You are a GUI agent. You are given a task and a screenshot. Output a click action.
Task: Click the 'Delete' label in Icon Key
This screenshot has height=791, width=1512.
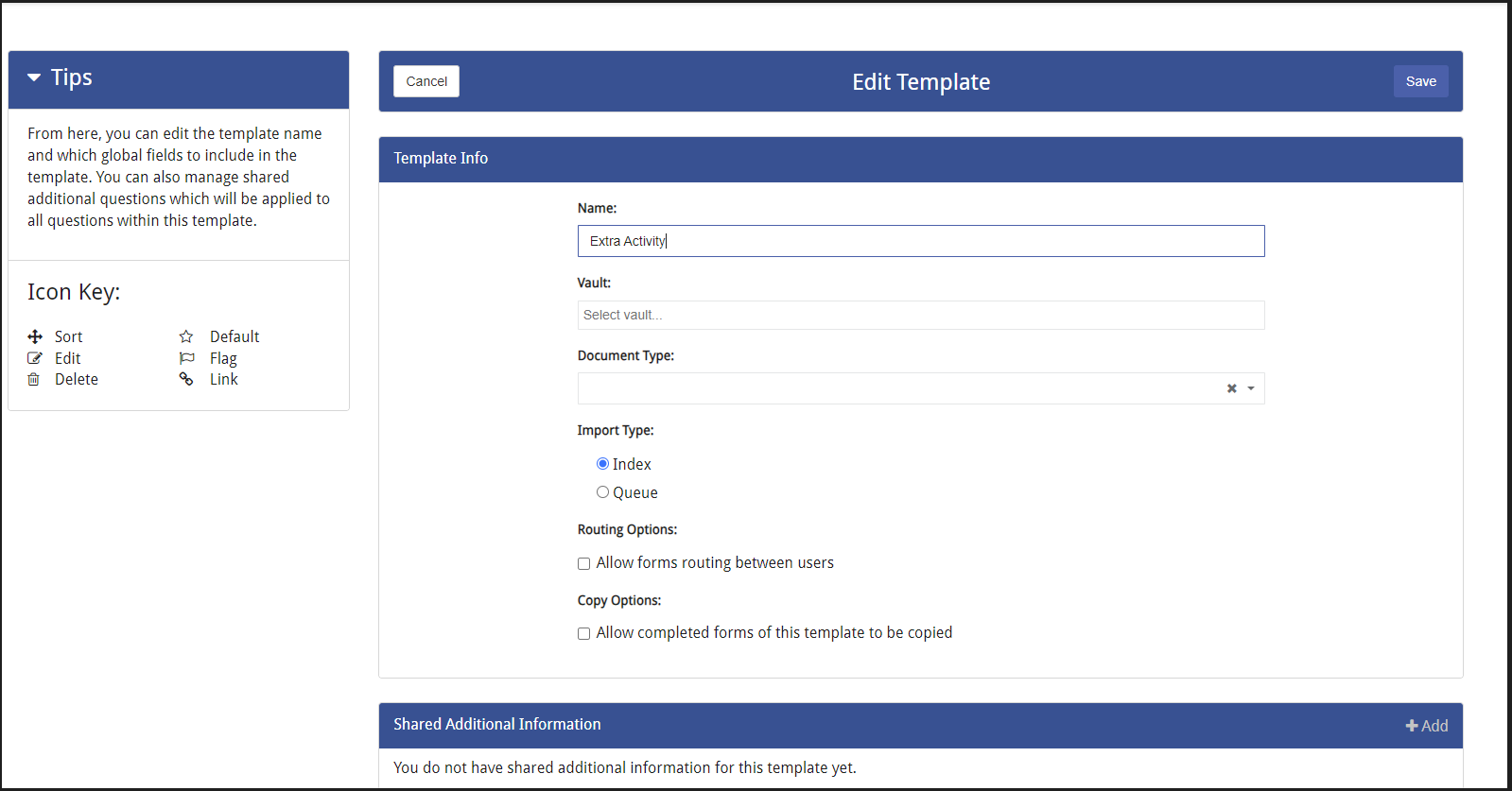click(77, 379)
